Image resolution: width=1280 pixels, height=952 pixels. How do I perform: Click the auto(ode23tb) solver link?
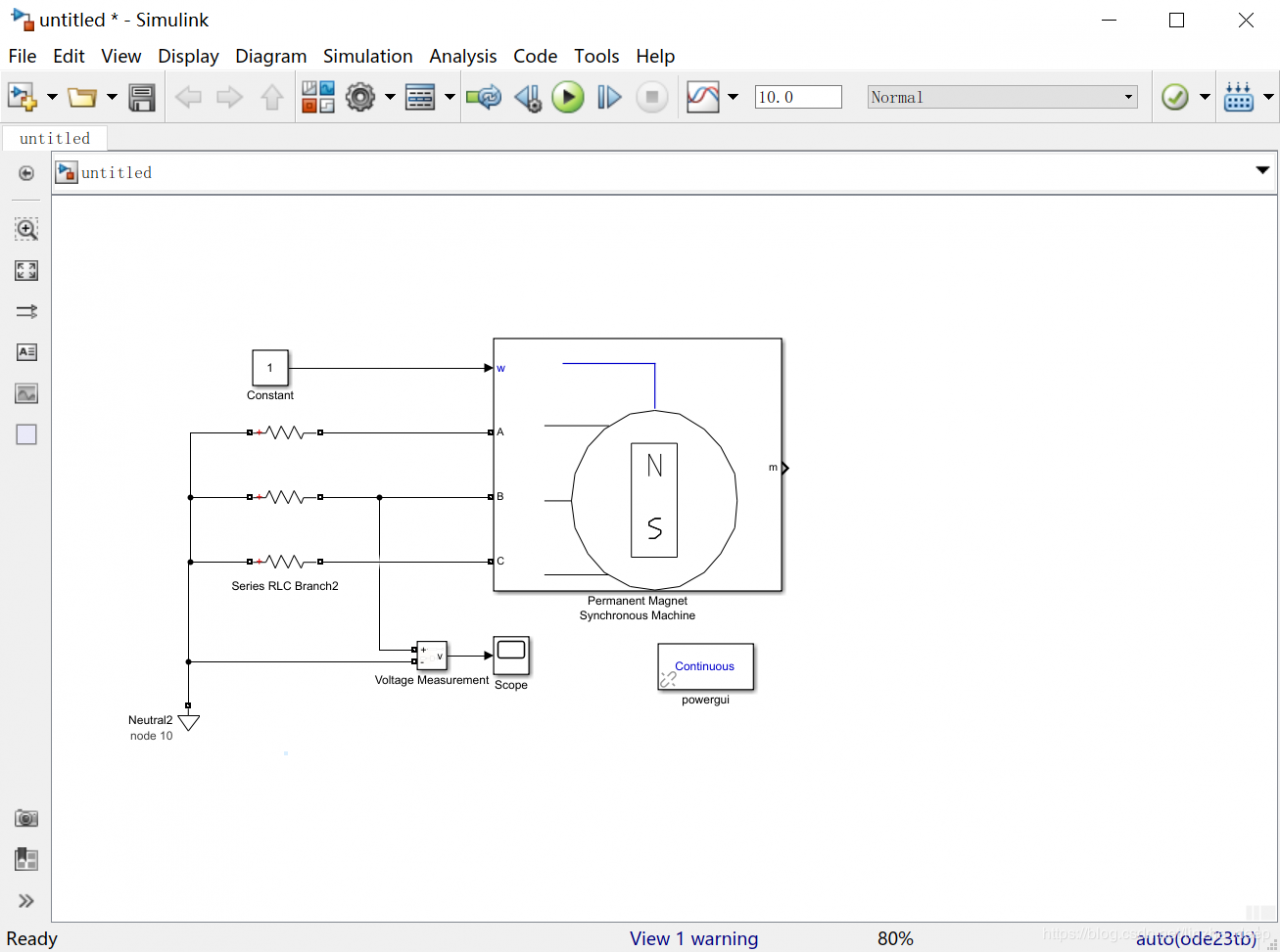pos(1196,939)
